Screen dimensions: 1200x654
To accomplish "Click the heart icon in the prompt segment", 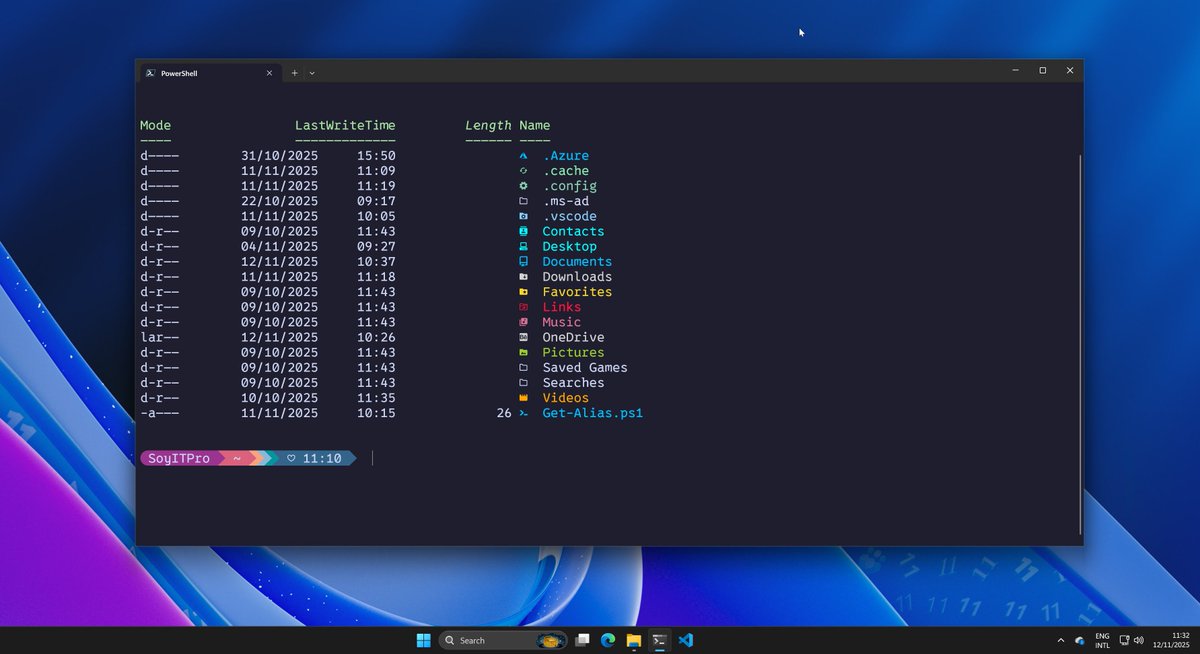I will (290, 458).
